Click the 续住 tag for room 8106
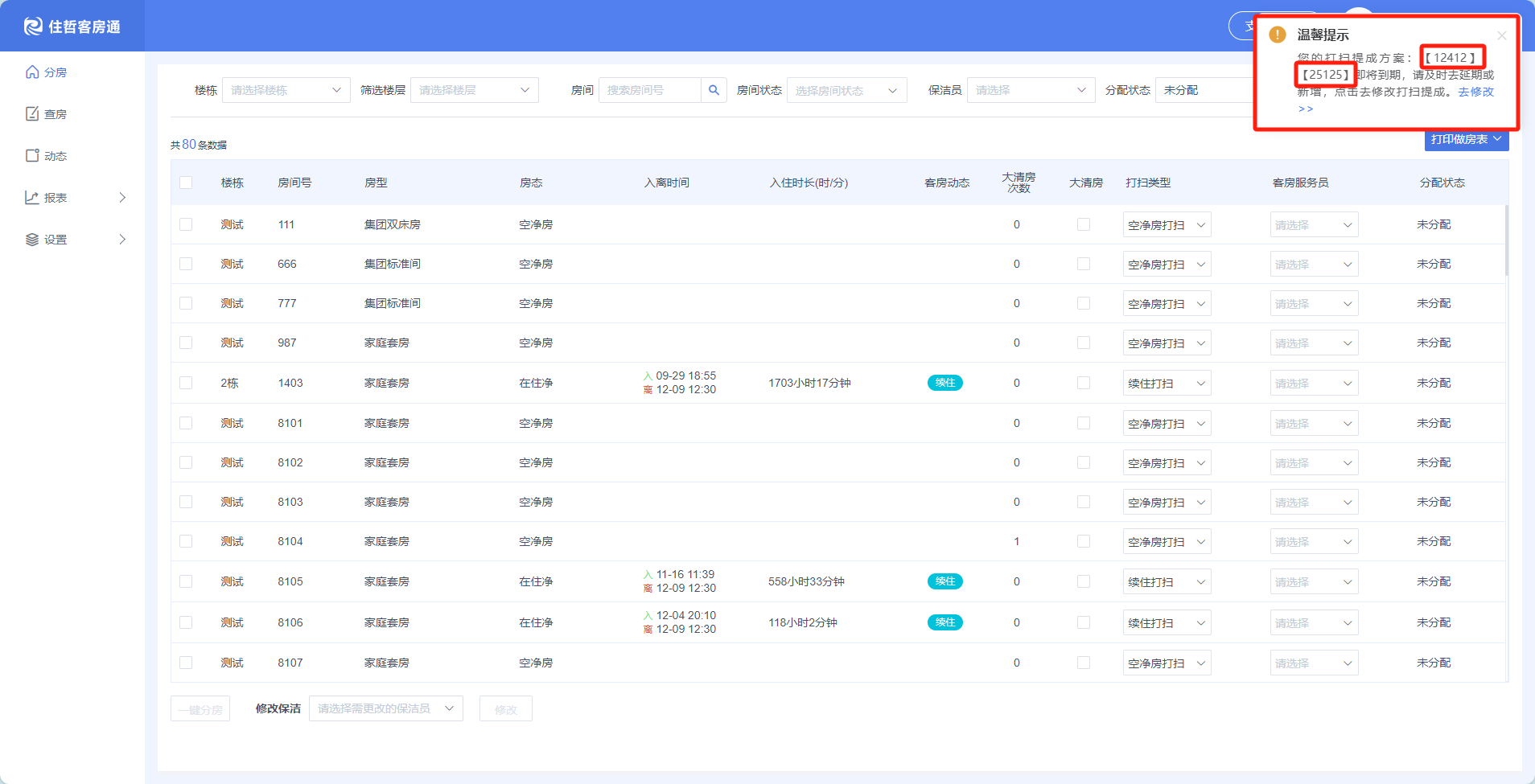Screen dimensions: 1535x784 [945, 622]
